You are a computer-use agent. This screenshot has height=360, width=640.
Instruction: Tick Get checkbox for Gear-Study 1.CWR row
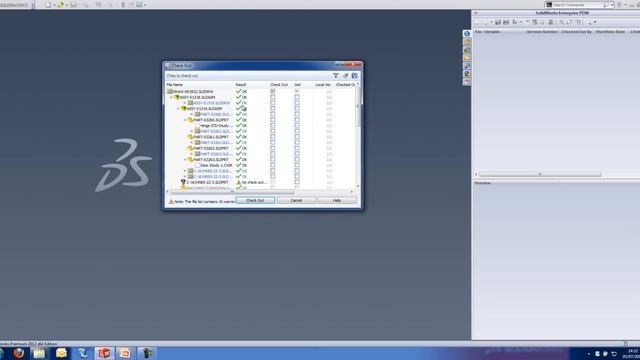pyautogui.click(x=297, y=165)
